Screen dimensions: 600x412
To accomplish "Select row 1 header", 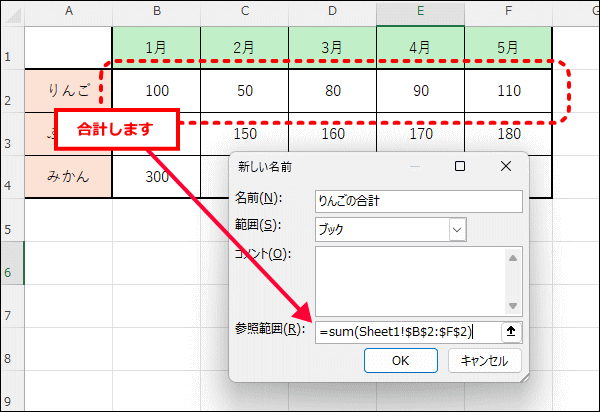I will coord(13,48).
